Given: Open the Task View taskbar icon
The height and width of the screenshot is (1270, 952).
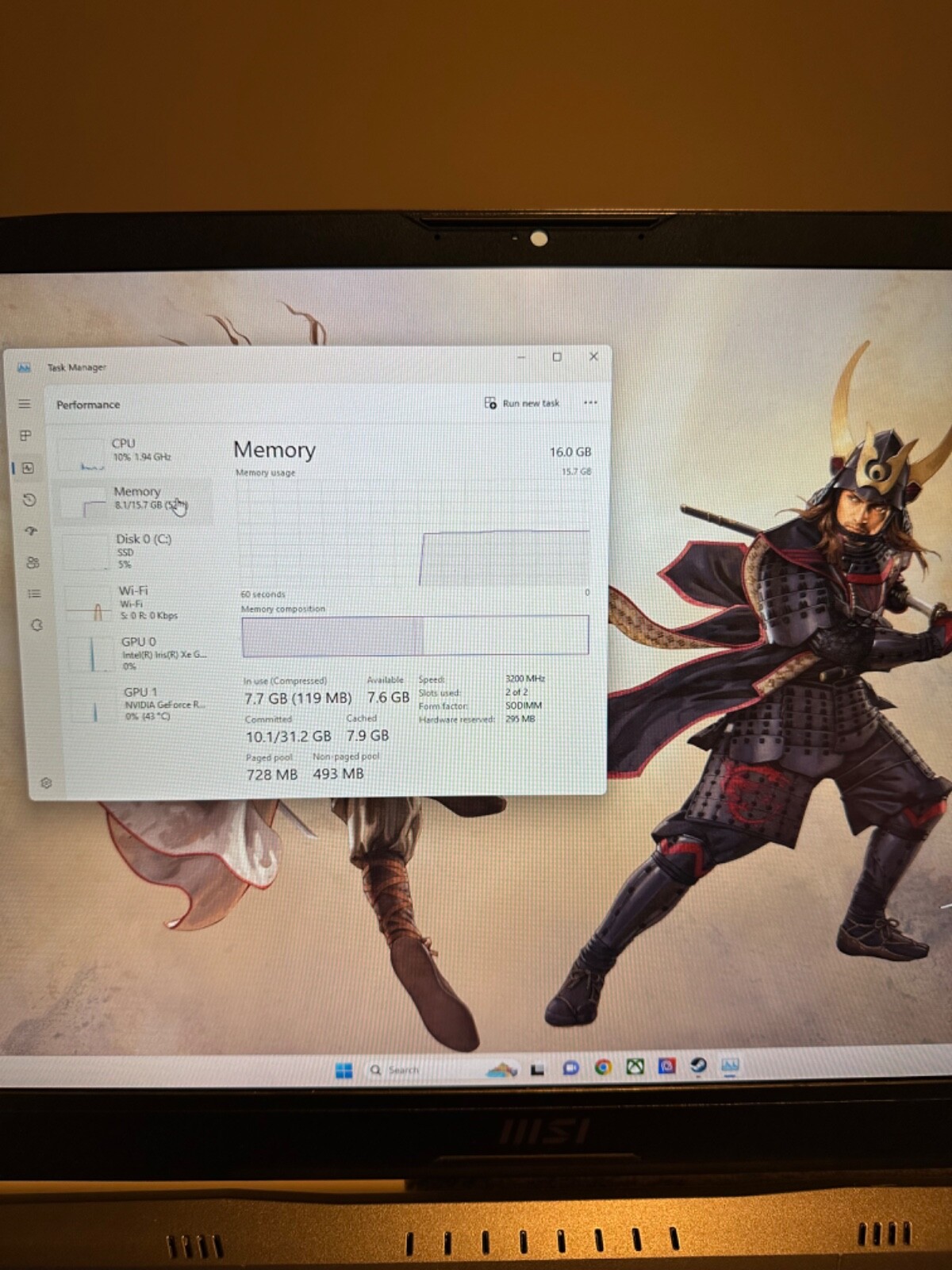Looking at the screenshot, I should coord(538,1069).
